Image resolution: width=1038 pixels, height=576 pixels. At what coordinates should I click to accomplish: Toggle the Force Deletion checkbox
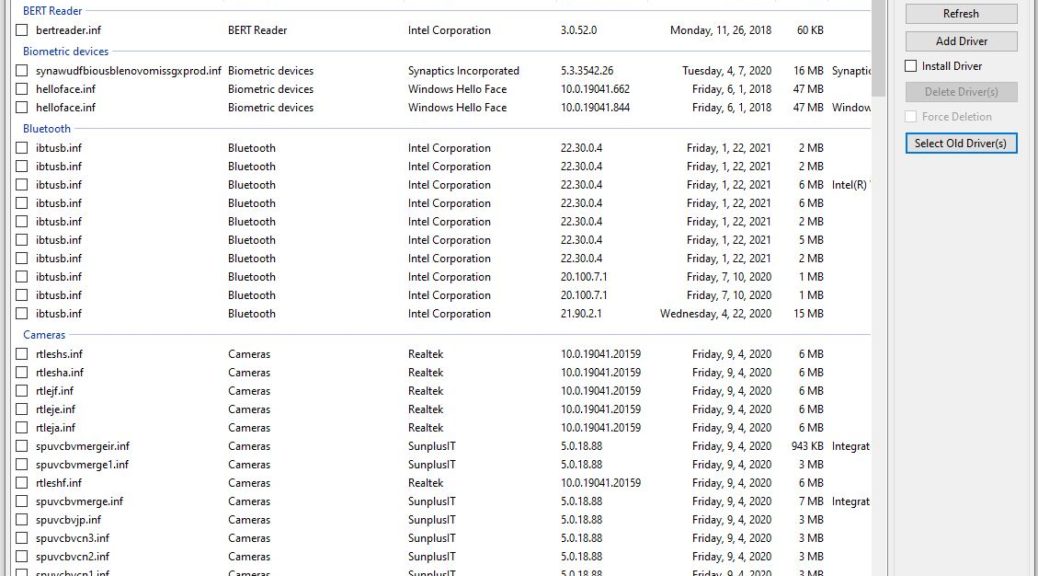click(911, 117)
